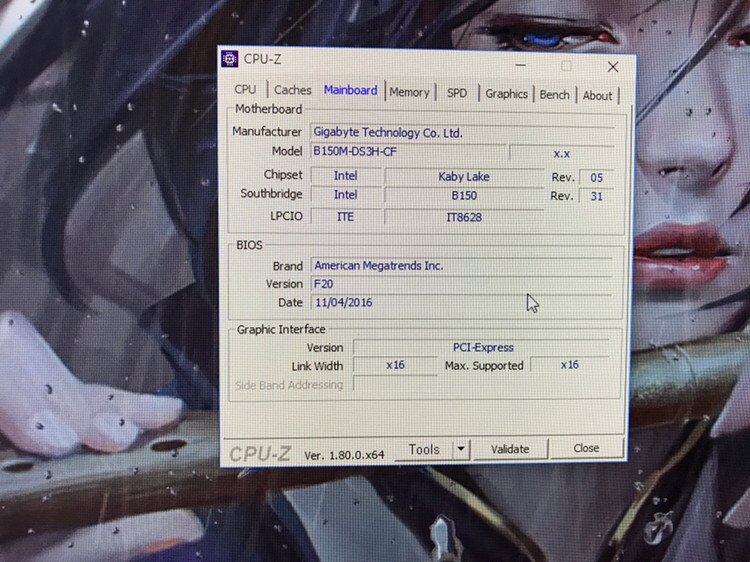750x562 pixels.
Task: Click the CPU-Z app icon in title bar
Action: pos(230,59)
